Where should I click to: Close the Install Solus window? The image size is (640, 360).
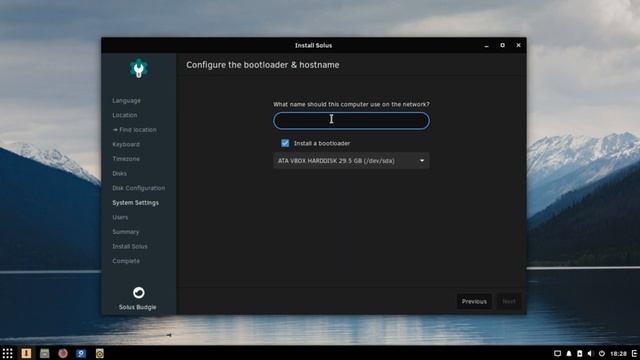[x=518, y=45]
